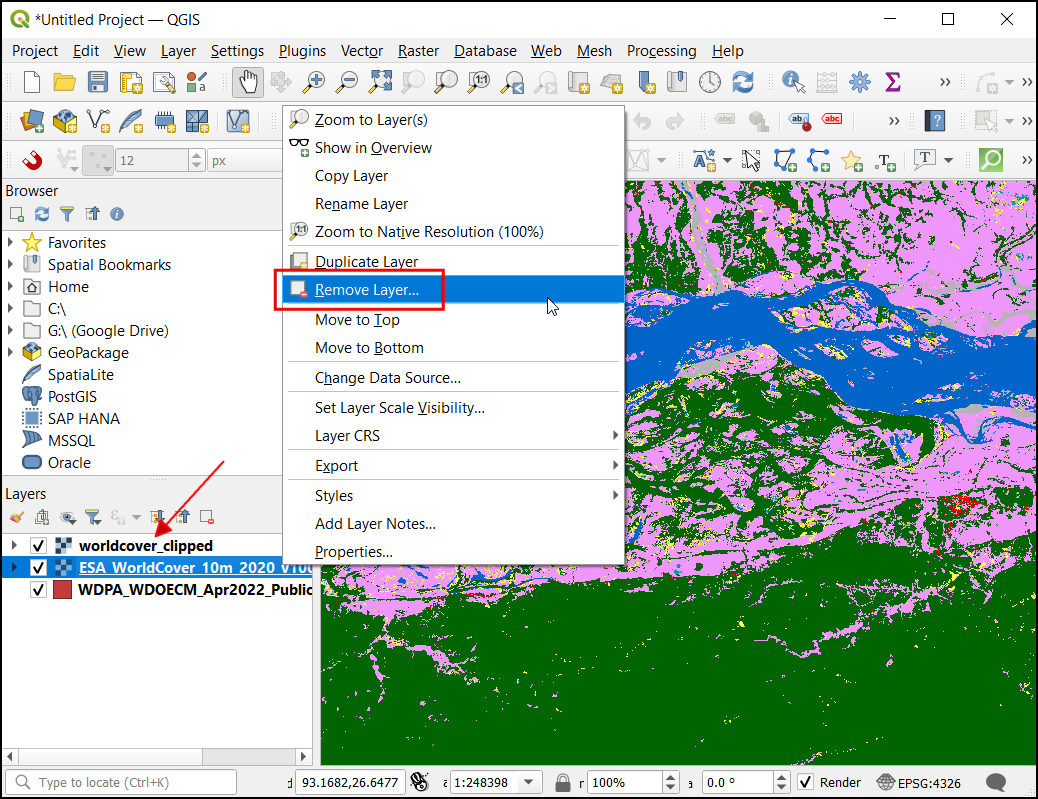
Task: Click the Zoom In magnifier icon
Action: (x=314, y=82)
